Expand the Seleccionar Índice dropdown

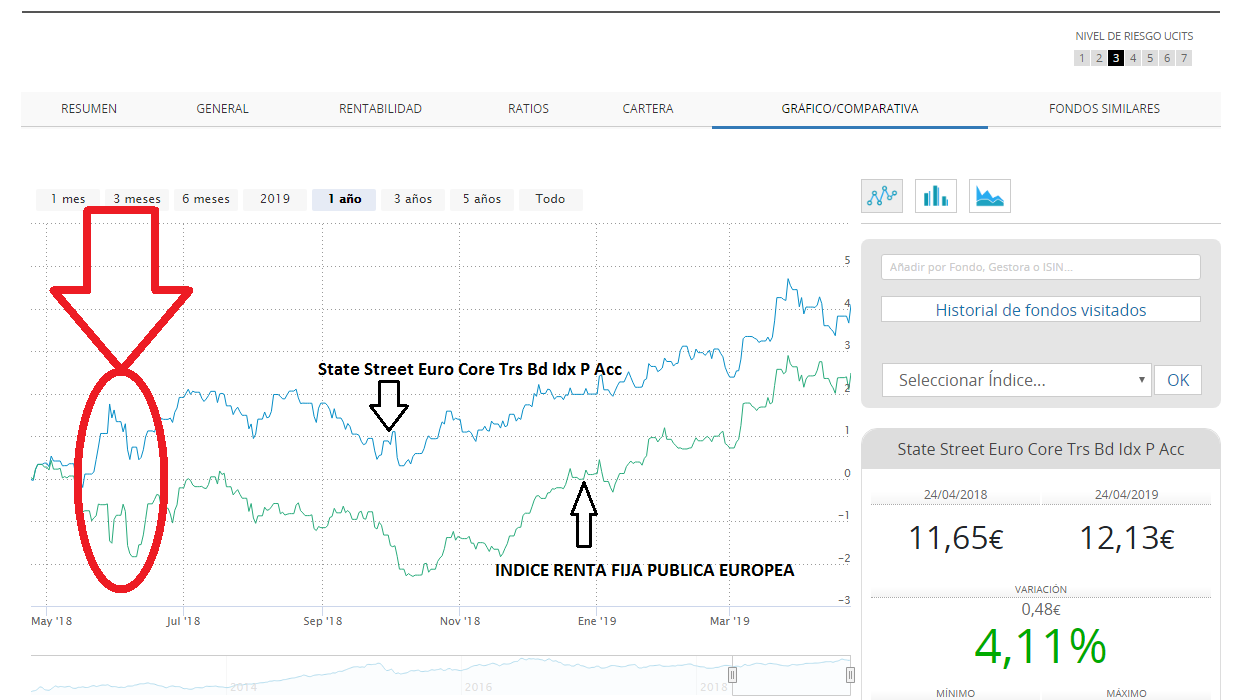tap(1016, 380)
